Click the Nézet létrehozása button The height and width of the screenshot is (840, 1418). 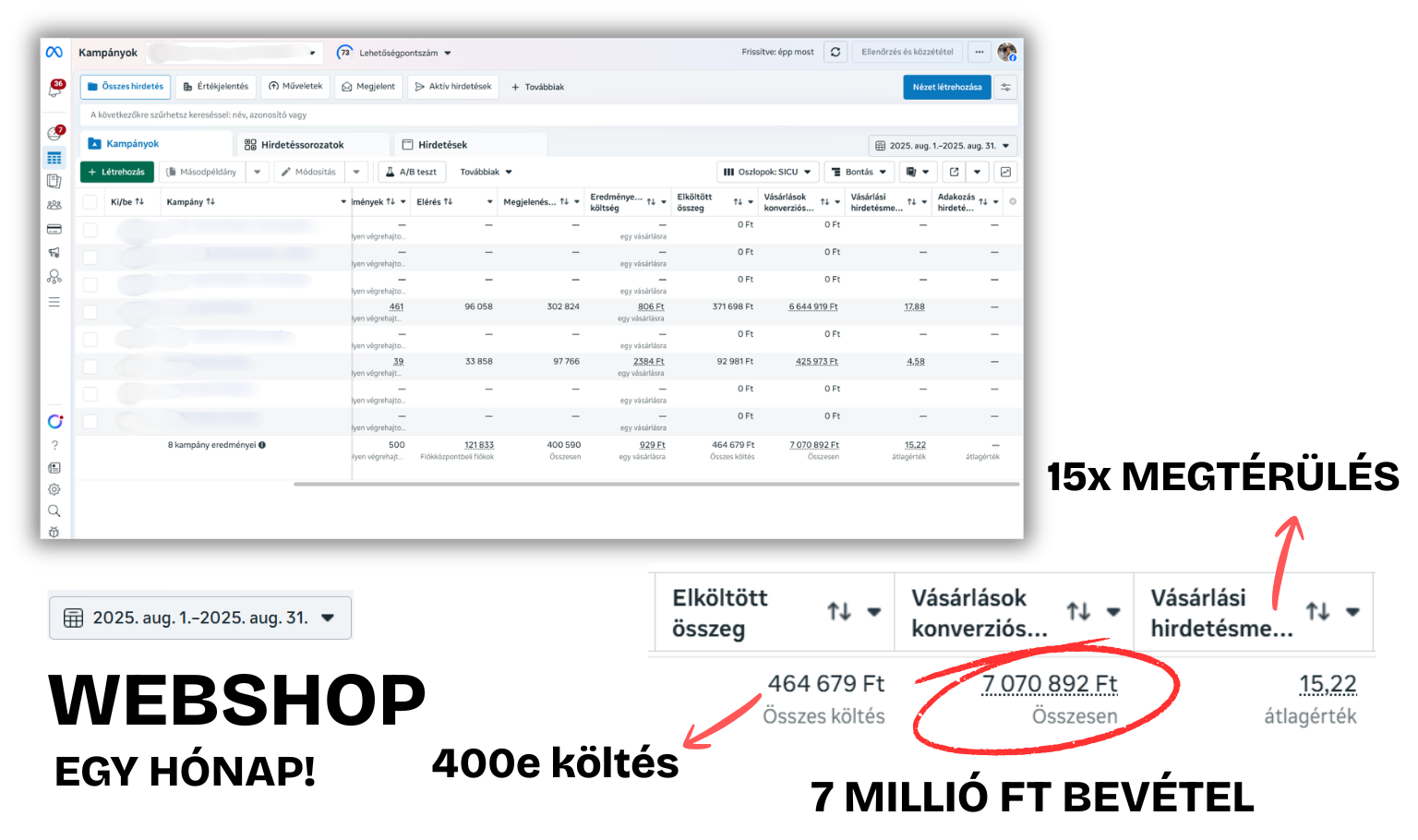pyautogui.click(x=947, y=87)
